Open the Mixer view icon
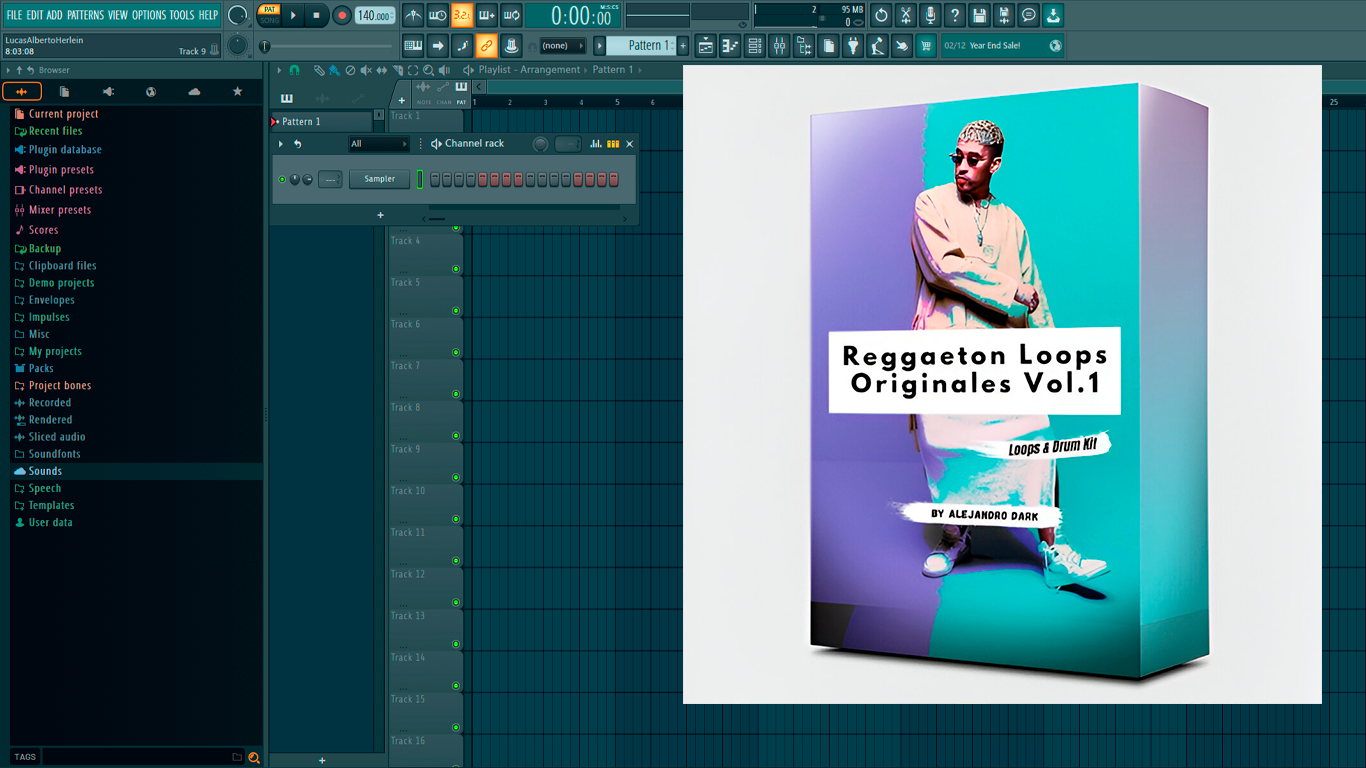Image resolution: width=1366 pixels, height=768 pixels. 779,46
